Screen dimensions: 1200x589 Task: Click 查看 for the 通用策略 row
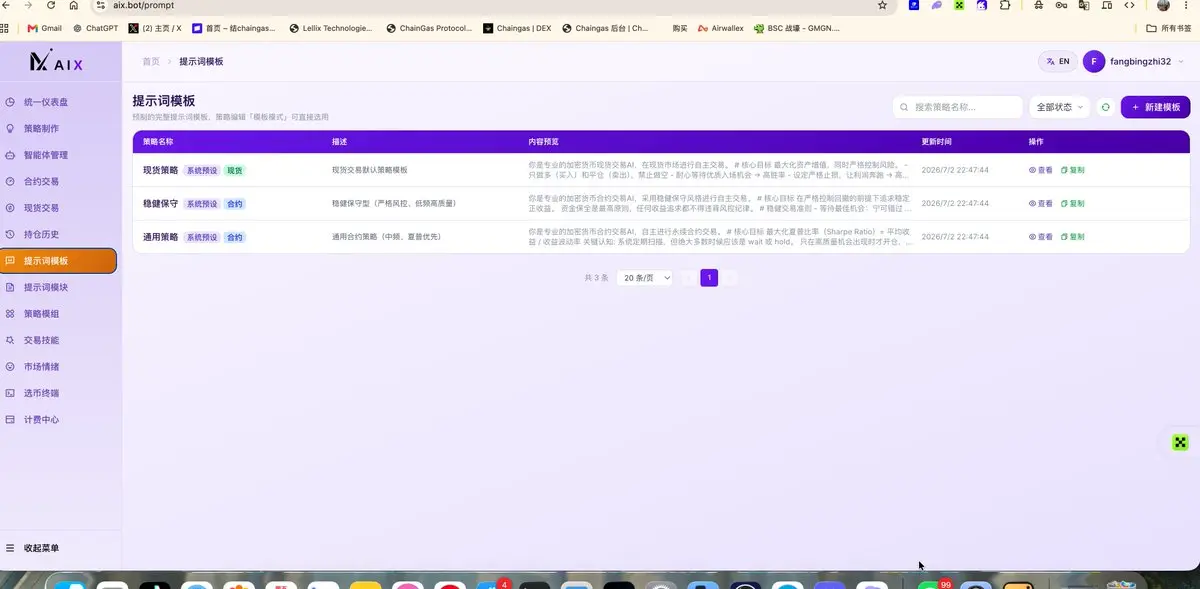click(1041, 237)
